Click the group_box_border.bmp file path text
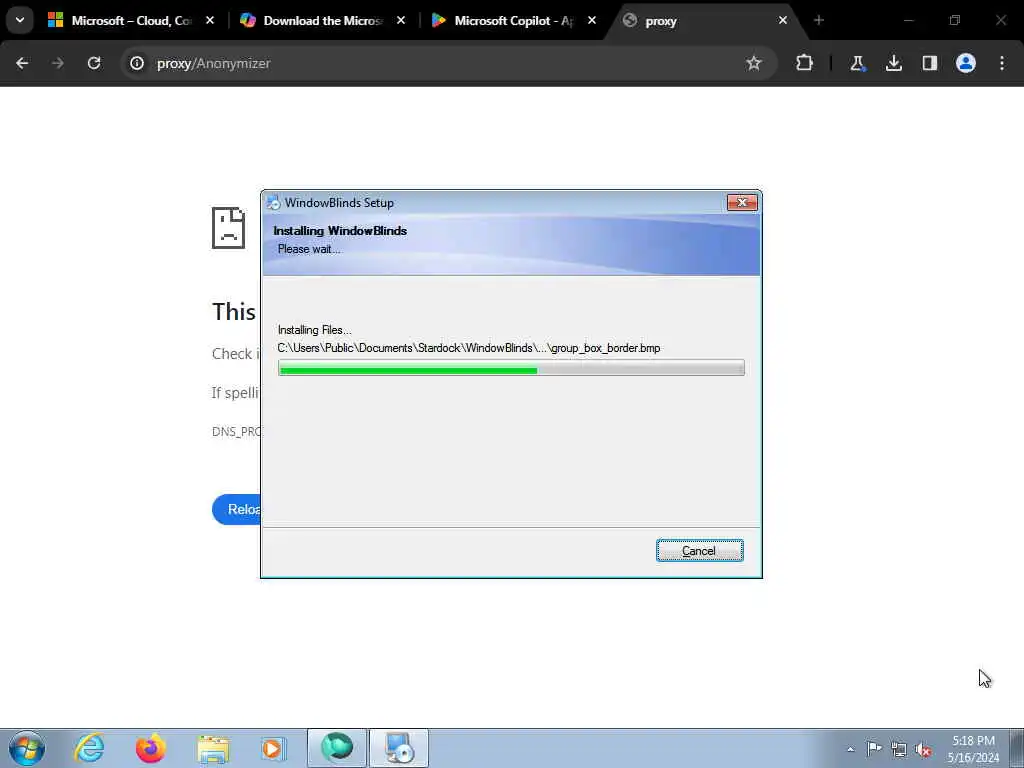 click(469, 348)
